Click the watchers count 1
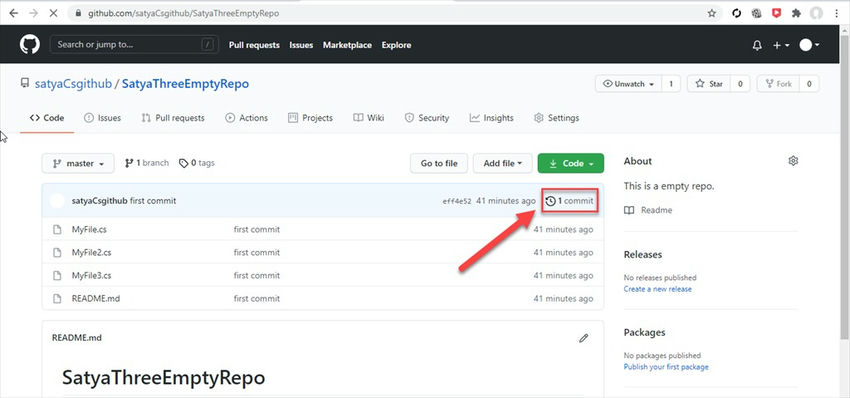Viewport: 850px width, 398px height. 671,84
